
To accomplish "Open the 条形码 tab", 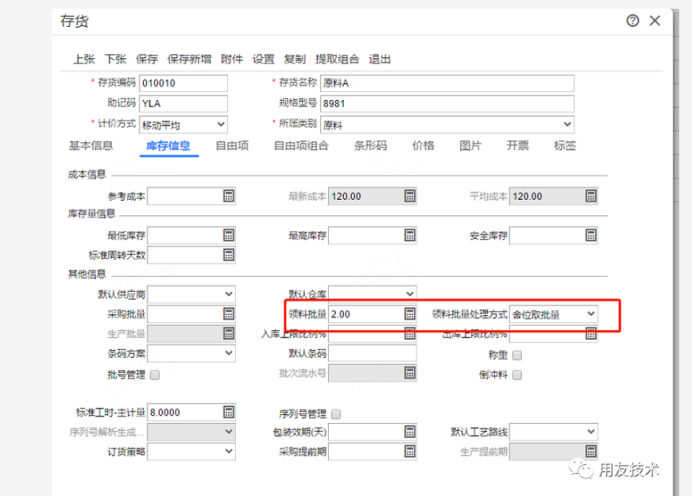I will pyautogui.click(x=370, y=146).
